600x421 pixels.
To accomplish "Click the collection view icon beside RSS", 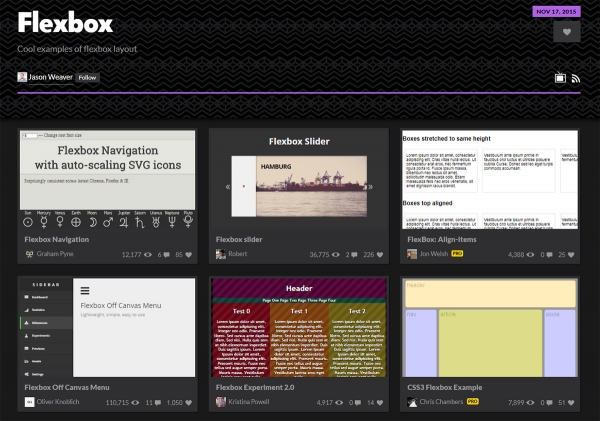I will pos(561,78).
